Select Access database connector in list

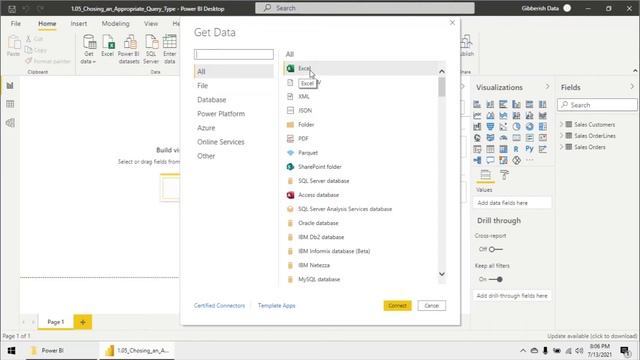pyautogui.click(x=318, y=195)
